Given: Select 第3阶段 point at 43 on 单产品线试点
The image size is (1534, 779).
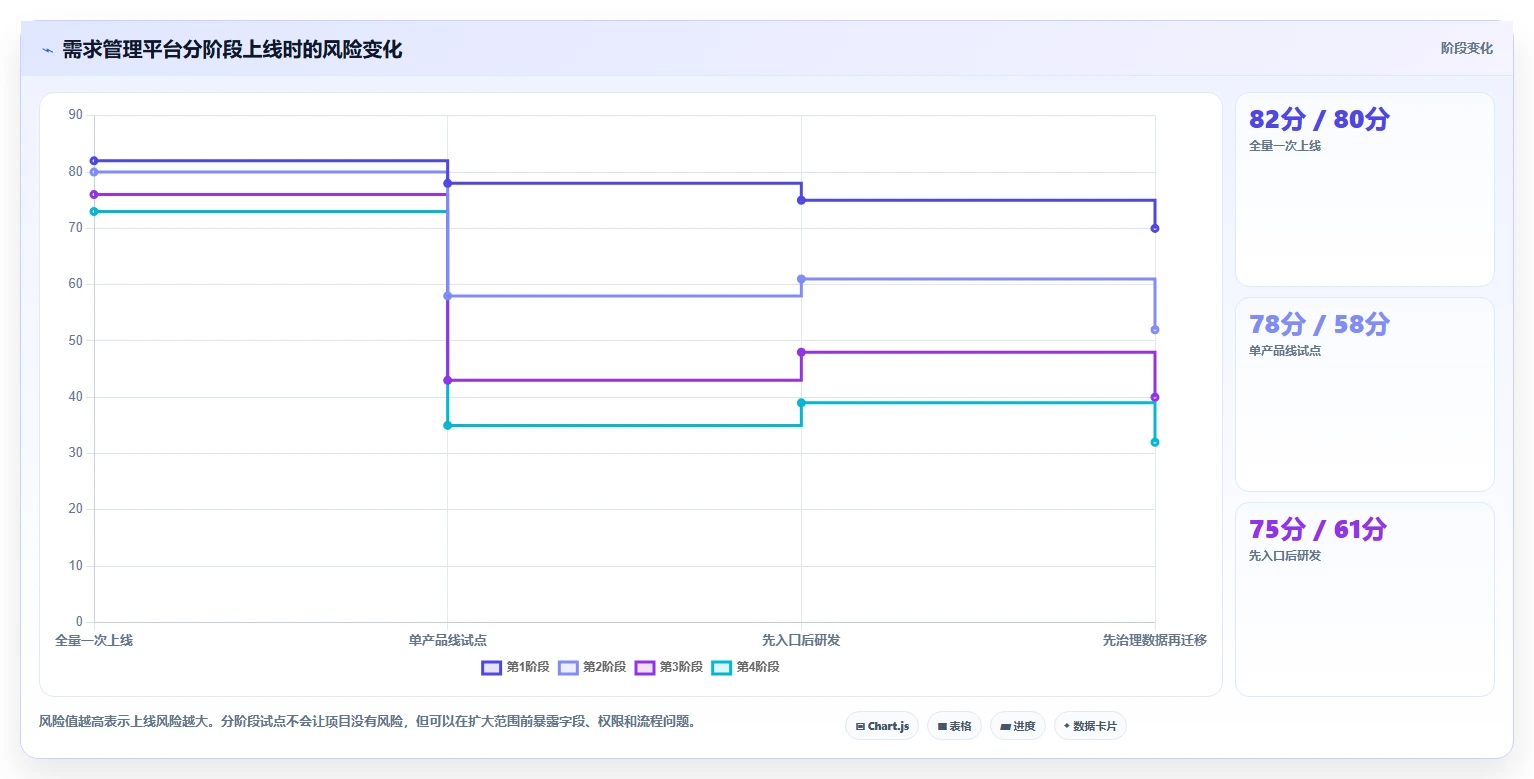Looking at the screenshot, I should point(448,381).
